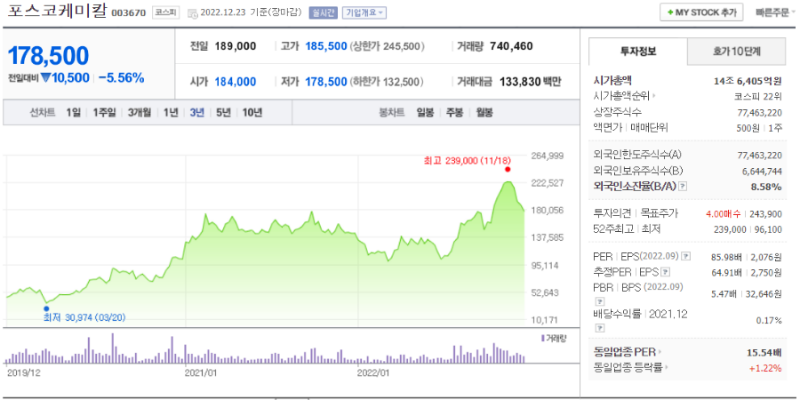This screenshot has width=800, height=400.
Task: Click the 2021/01 axis label
Action: click(x=201, y=372)
